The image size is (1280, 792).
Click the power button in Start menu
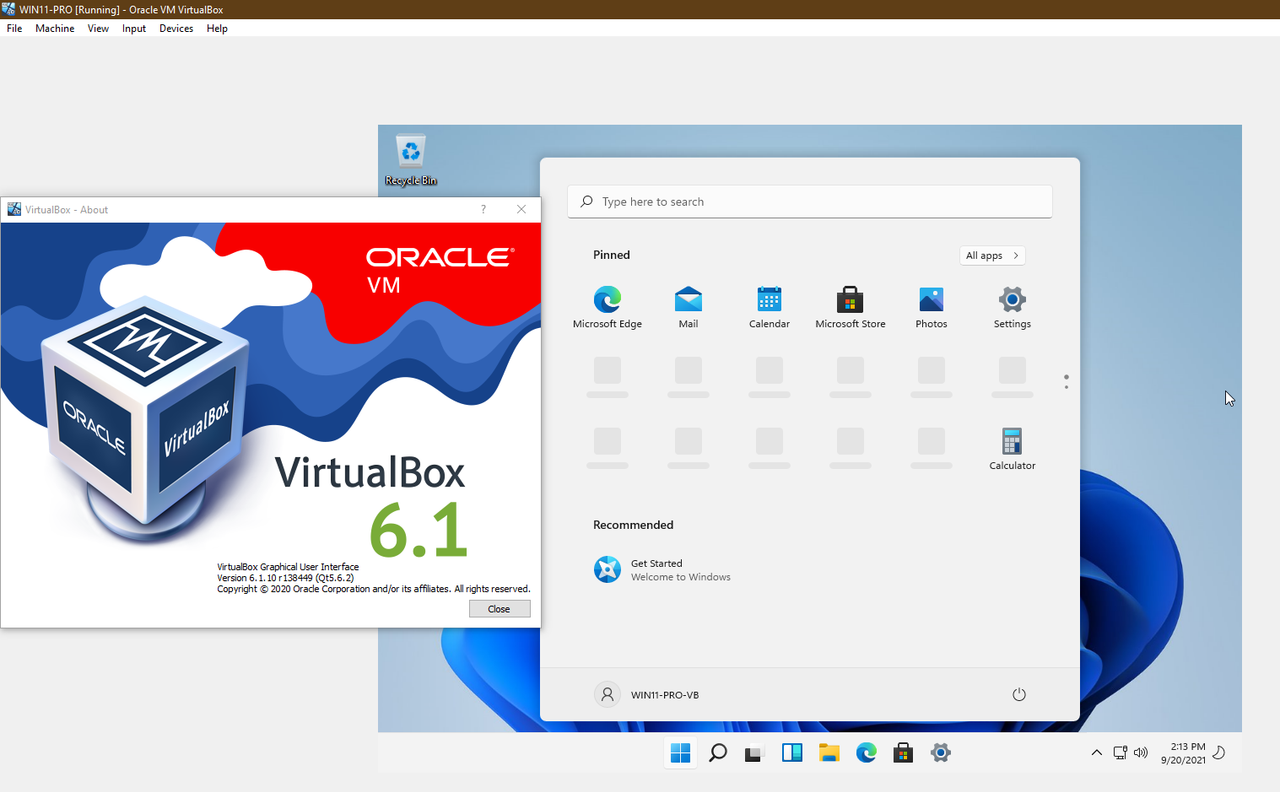click(x=1019, y=695)
